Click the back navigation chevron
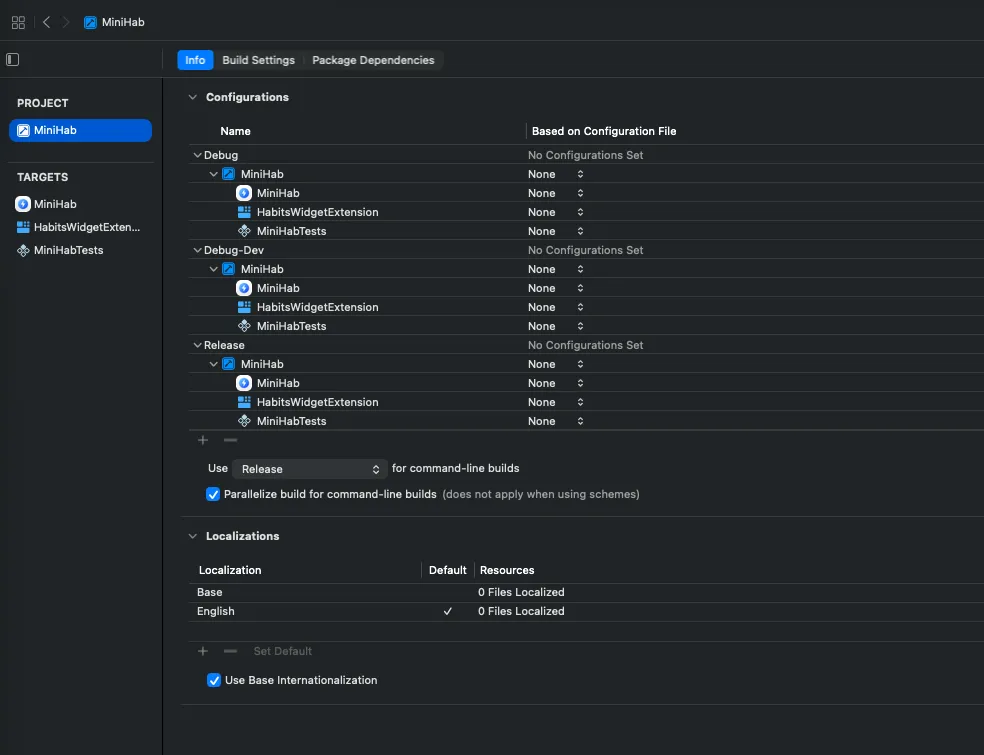This screenshot has width=984, height=755. click(x=46, y=22)
